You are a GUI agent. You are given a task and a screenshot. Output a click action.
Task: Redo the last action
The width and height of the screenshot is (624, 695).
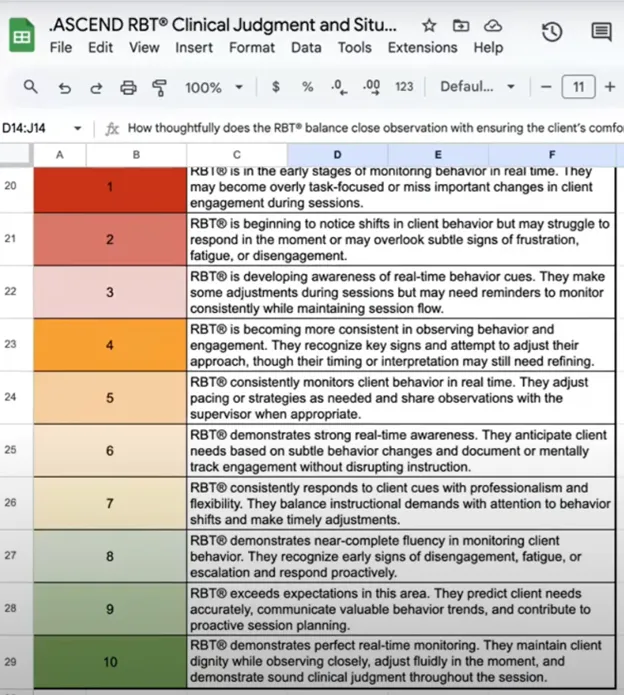[96, 88]
